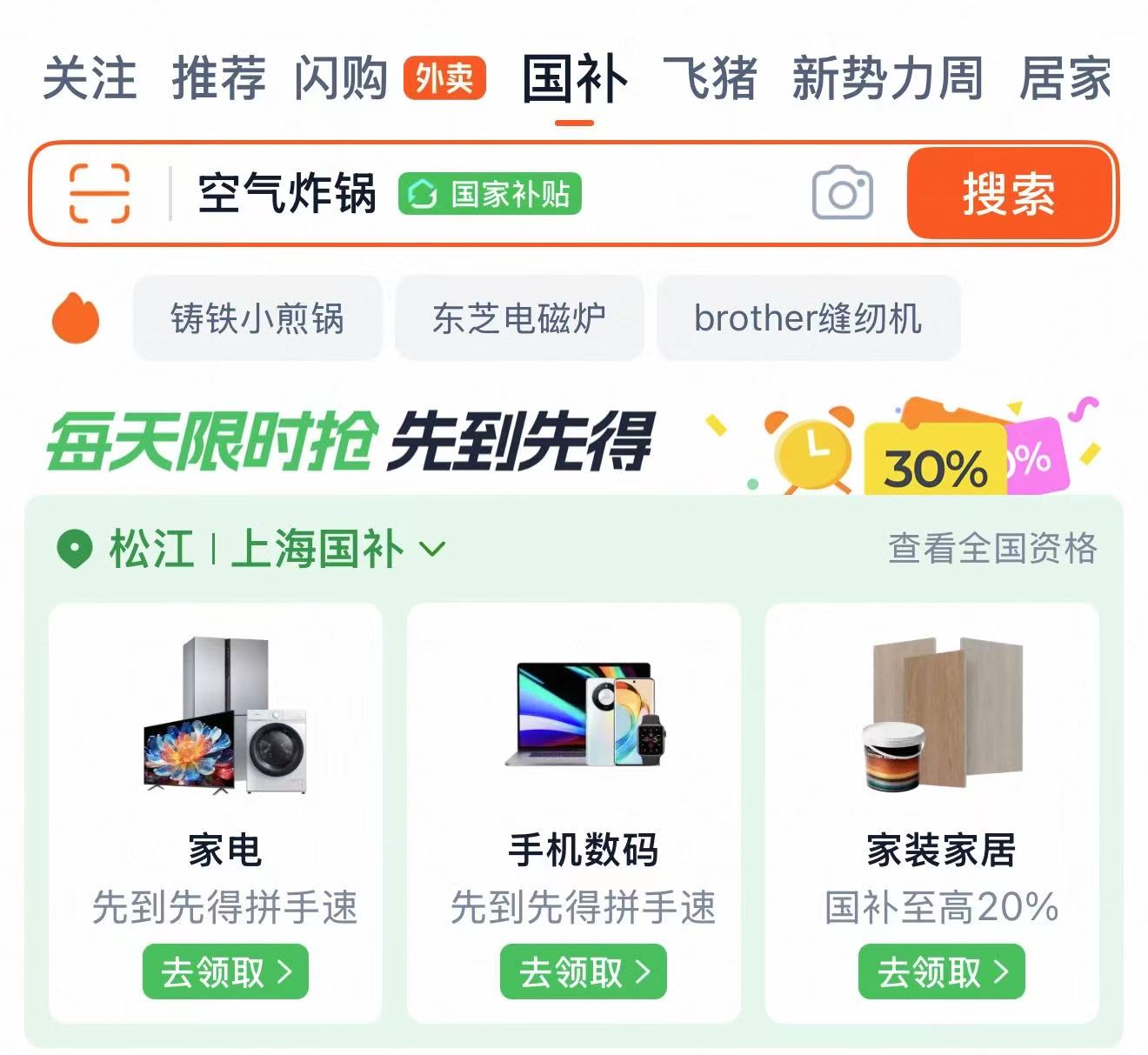Viewport: 1148px width, 1055px height.
Task: Select the 东芝电磁炉 search suggestion chip
Action: tap(519, 318)
